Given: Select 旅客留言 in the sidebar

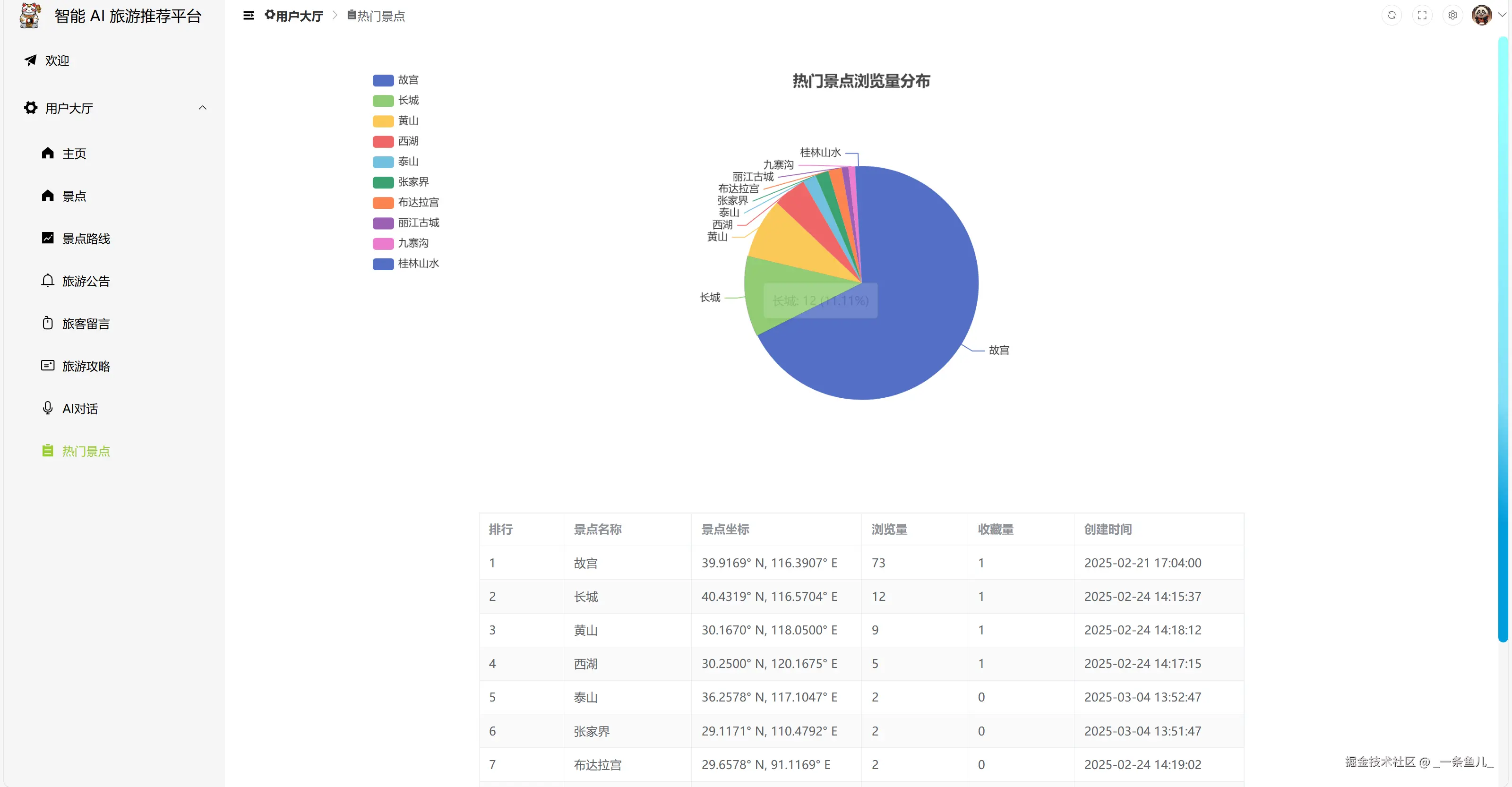Looking at the screenshot, I should [x=86, y=324].
